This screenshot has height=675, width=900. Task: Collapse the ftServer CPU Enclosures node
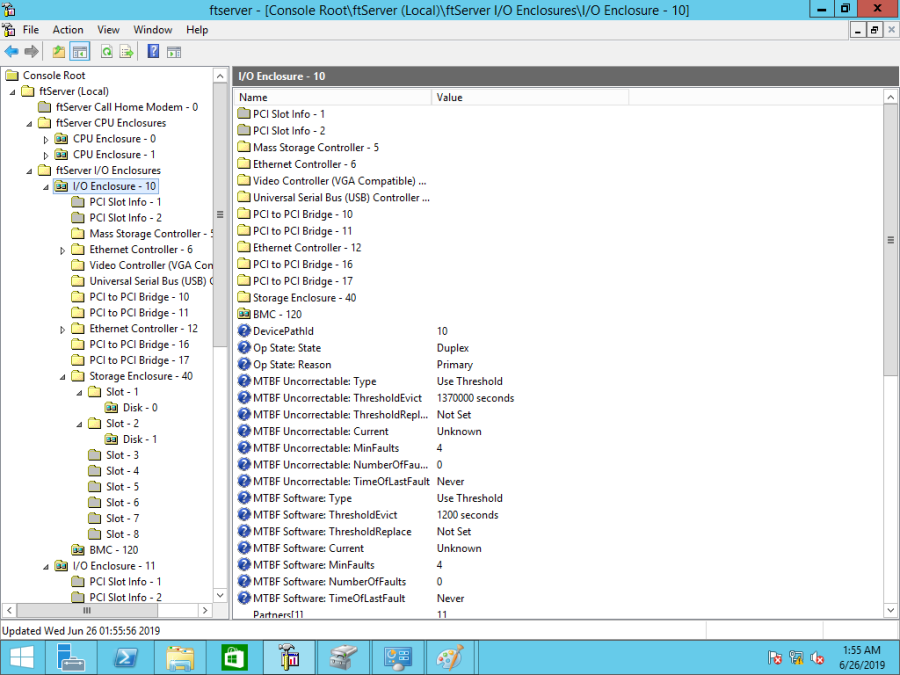(29, 123)
